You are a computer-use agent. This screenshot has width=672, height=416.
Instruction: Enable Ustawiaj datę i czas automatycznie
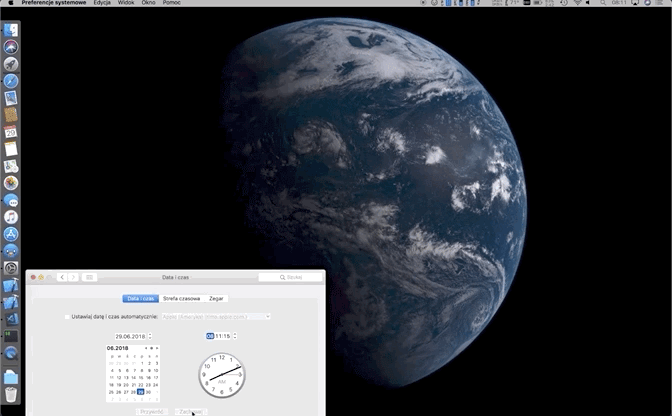tap(67, 317)
